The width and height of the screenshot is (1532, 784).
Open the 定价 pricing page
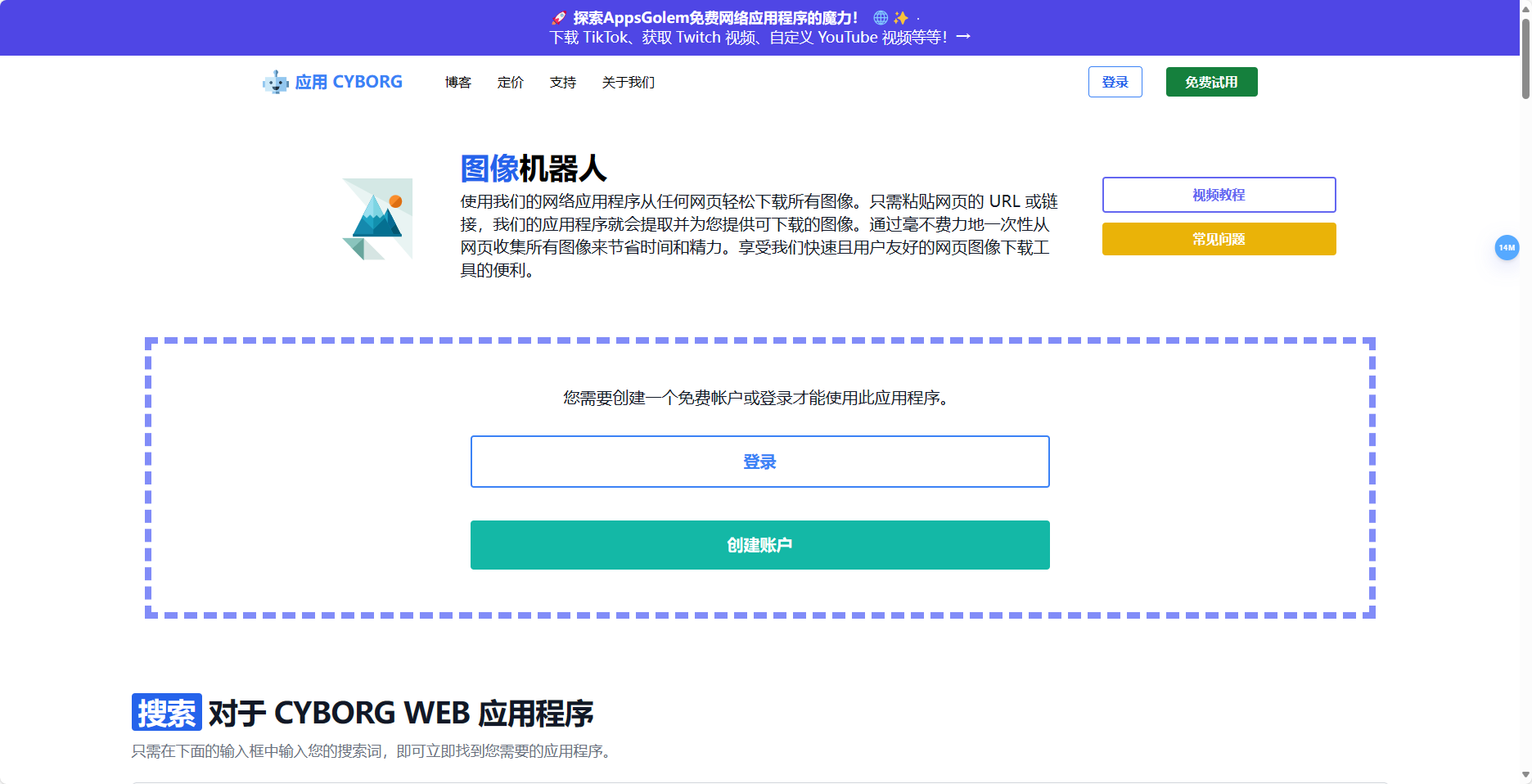(x=511, y=82)
